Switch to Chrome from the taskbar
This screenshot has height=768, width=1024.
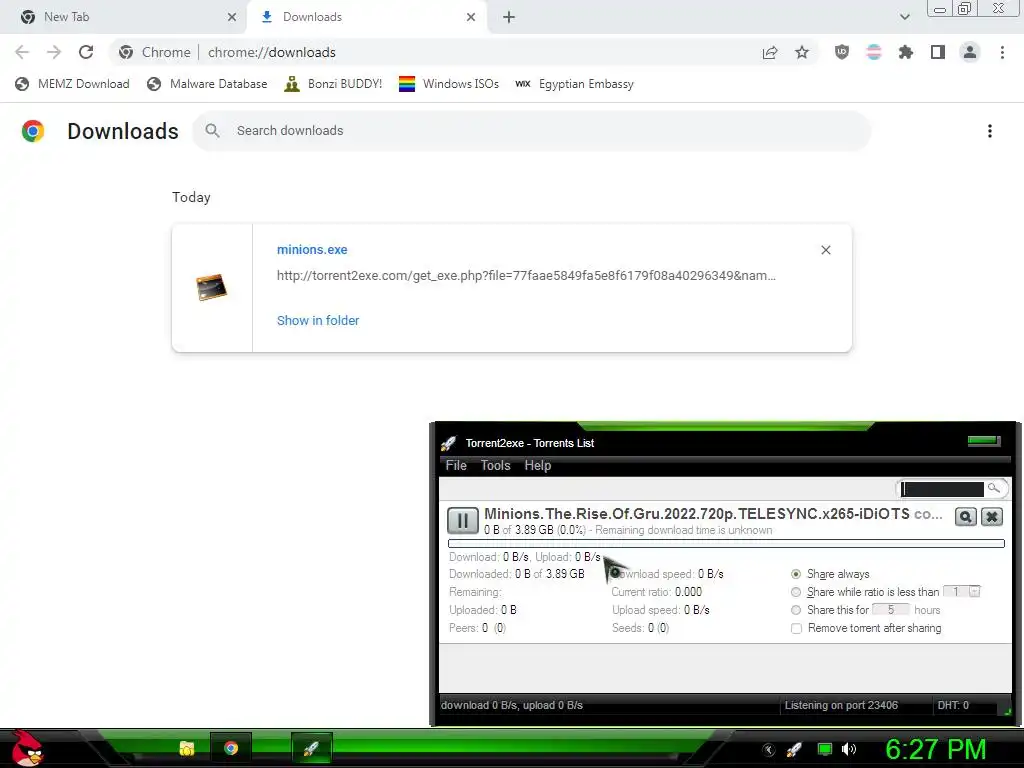[231, 748]
